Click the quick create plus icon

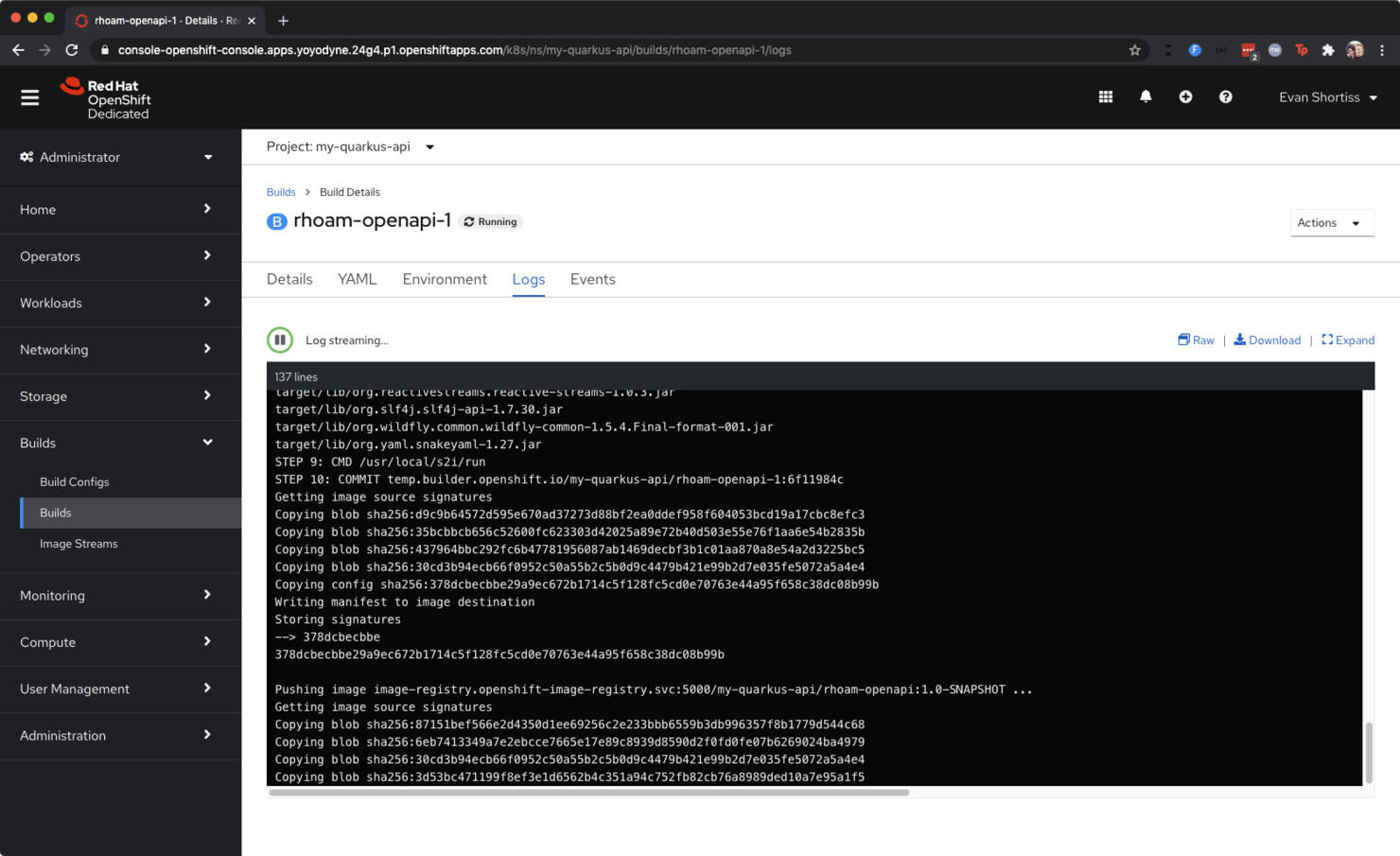point(1185,96)
